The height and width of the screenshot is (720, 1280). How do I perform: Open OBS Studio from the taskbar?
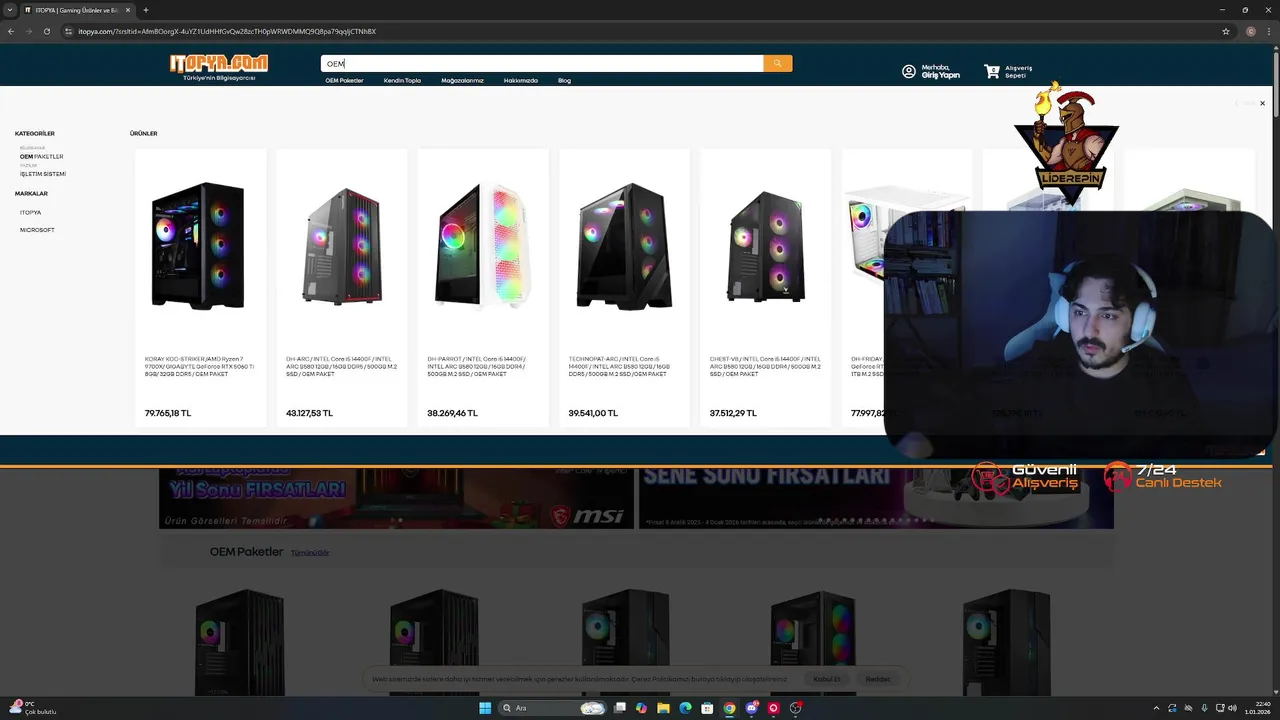(796, 708)
